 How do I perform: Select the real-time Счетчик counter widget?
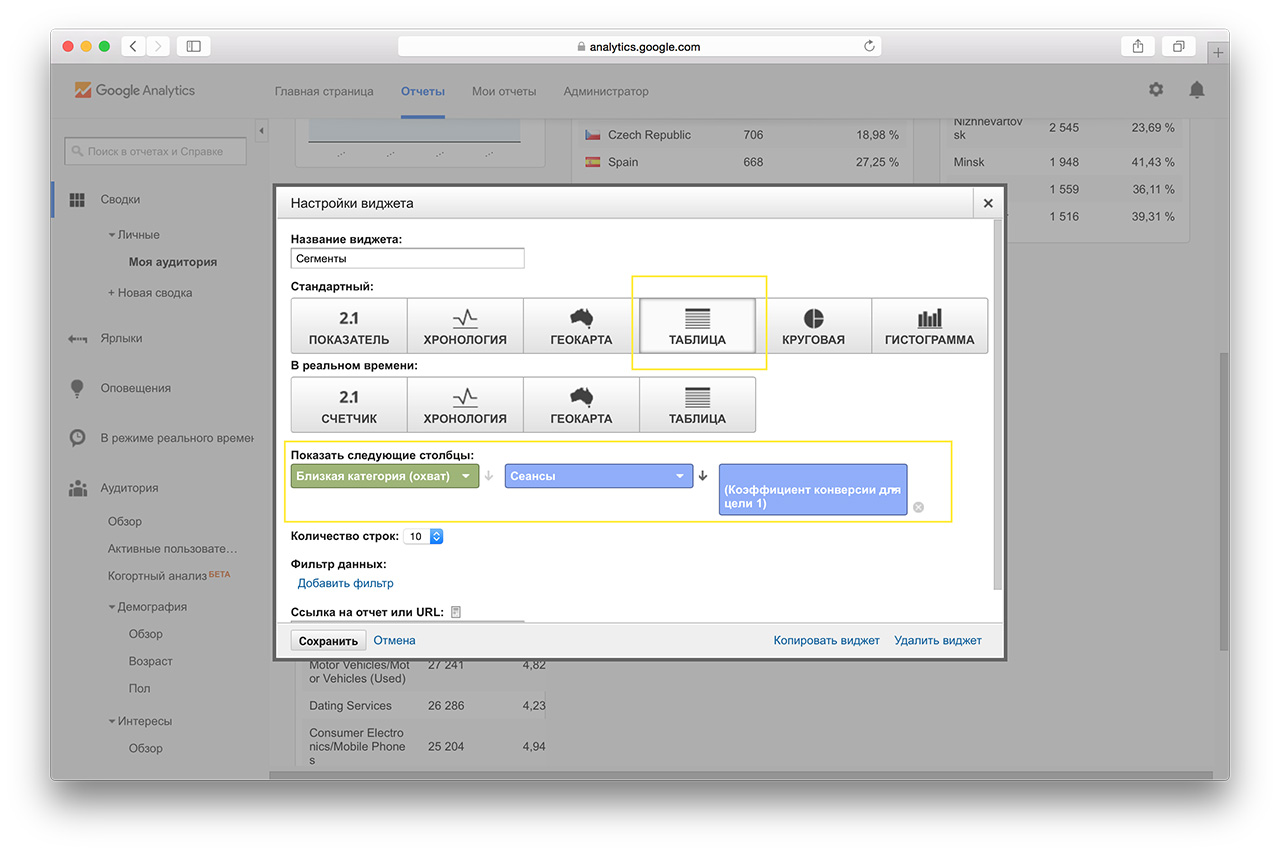click(349, 405)
